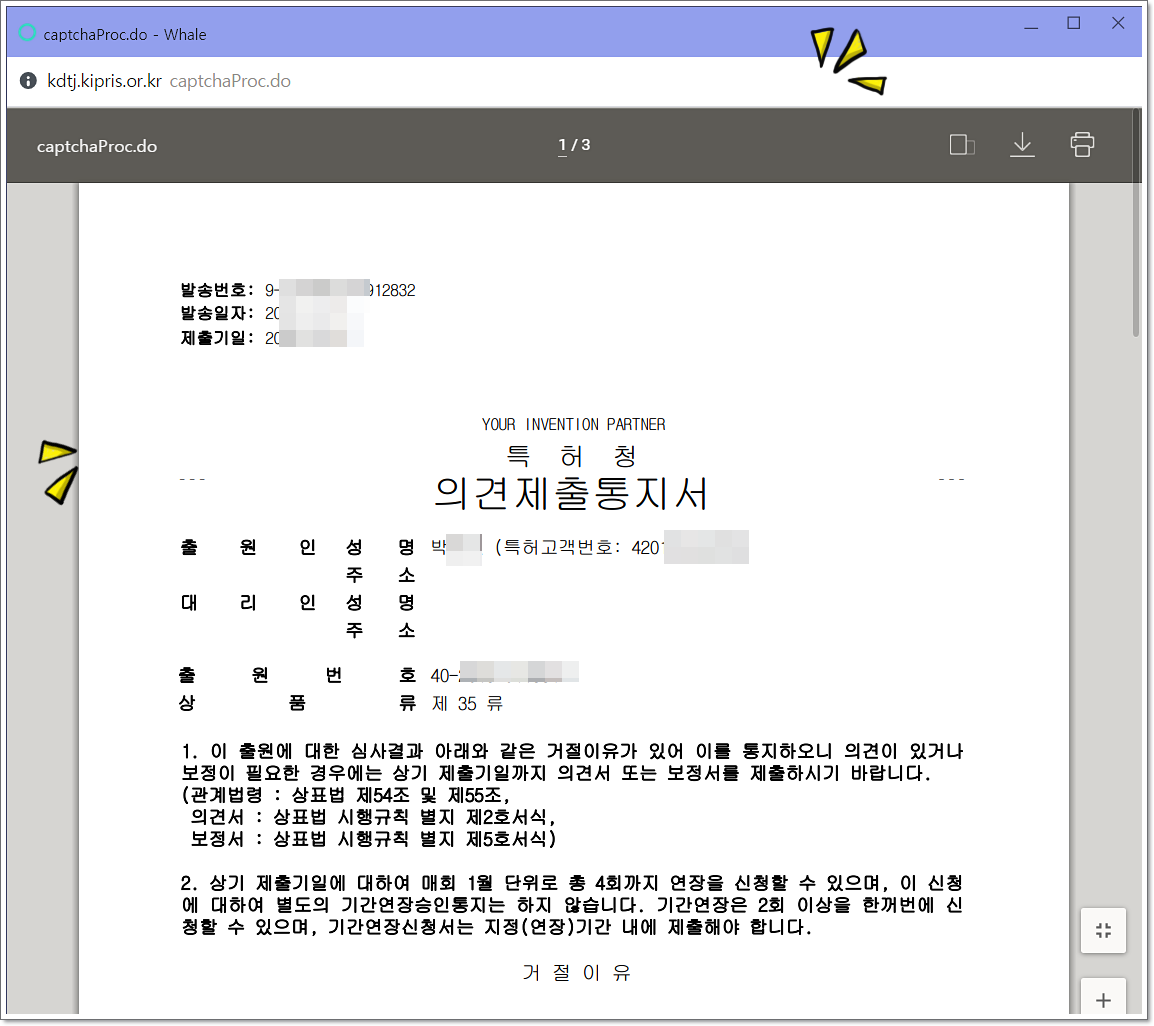The height and width of the screenshot is (1026, 1154).
Task: Click the 출원번호 value starting 40-
Action: 505,675
